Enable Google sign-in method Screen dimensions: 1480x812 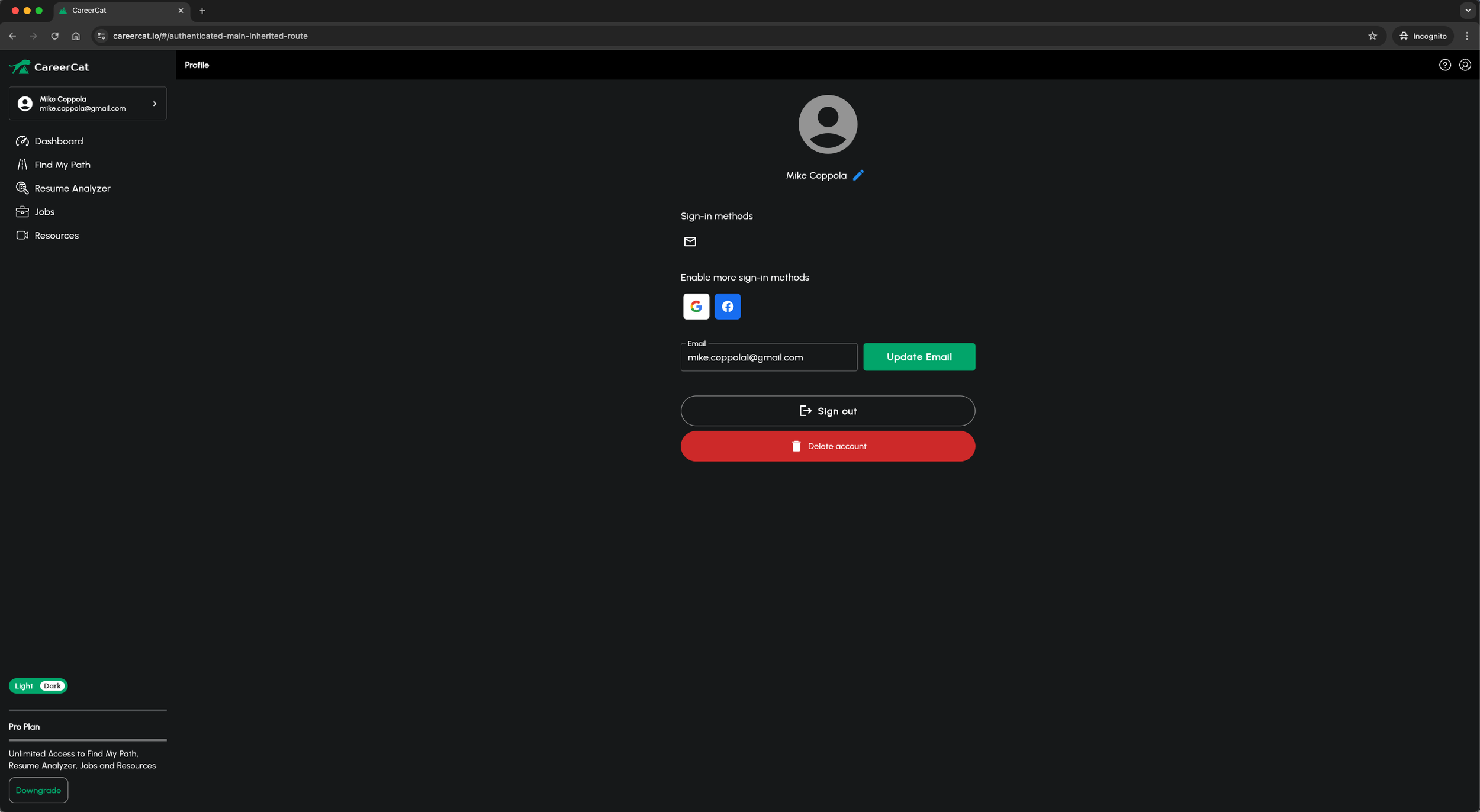[x=696, y=307]
